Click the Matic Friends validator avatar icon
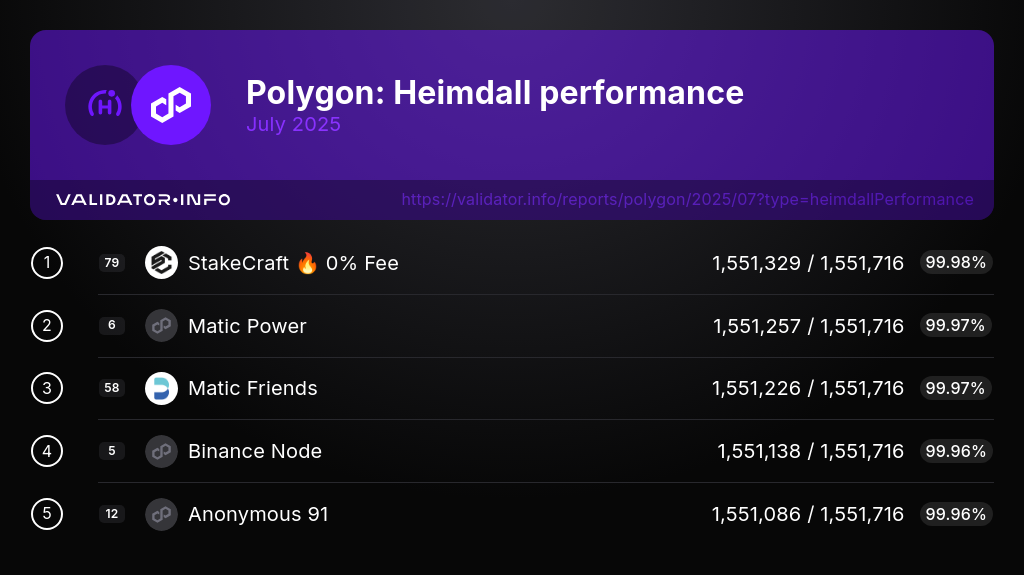This screenshot has height=575, width=1024. click(161, 388)
